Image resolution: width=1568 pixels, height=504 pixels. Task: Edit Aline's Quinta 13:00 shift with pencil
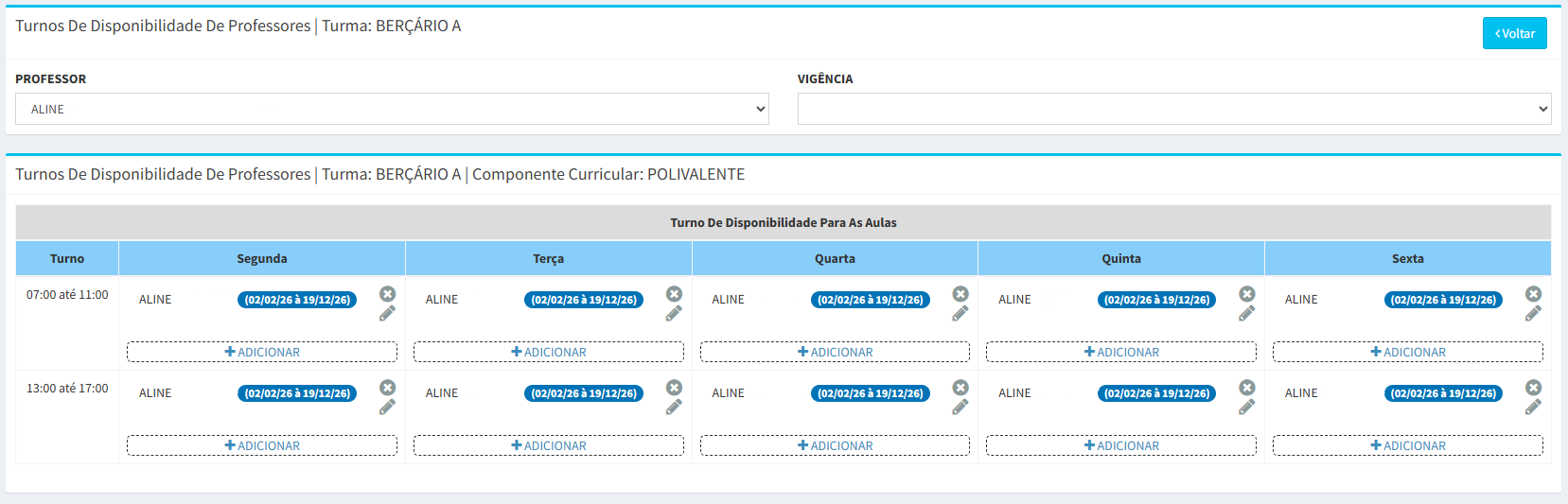1246,408
